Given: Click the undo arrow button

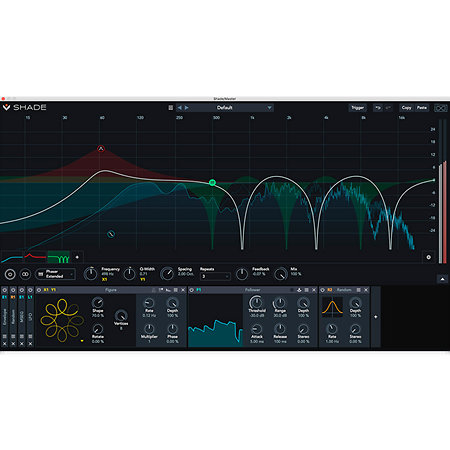Looking at the screenshot, I should pos(378,108).
